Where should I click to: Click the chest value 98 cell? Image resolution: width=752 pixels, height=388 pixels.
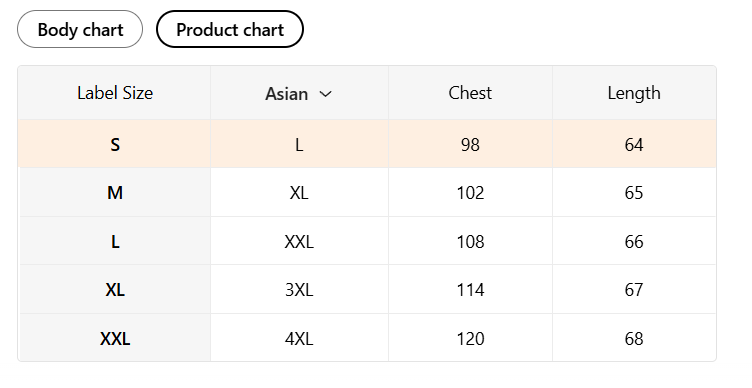[470, 144]
